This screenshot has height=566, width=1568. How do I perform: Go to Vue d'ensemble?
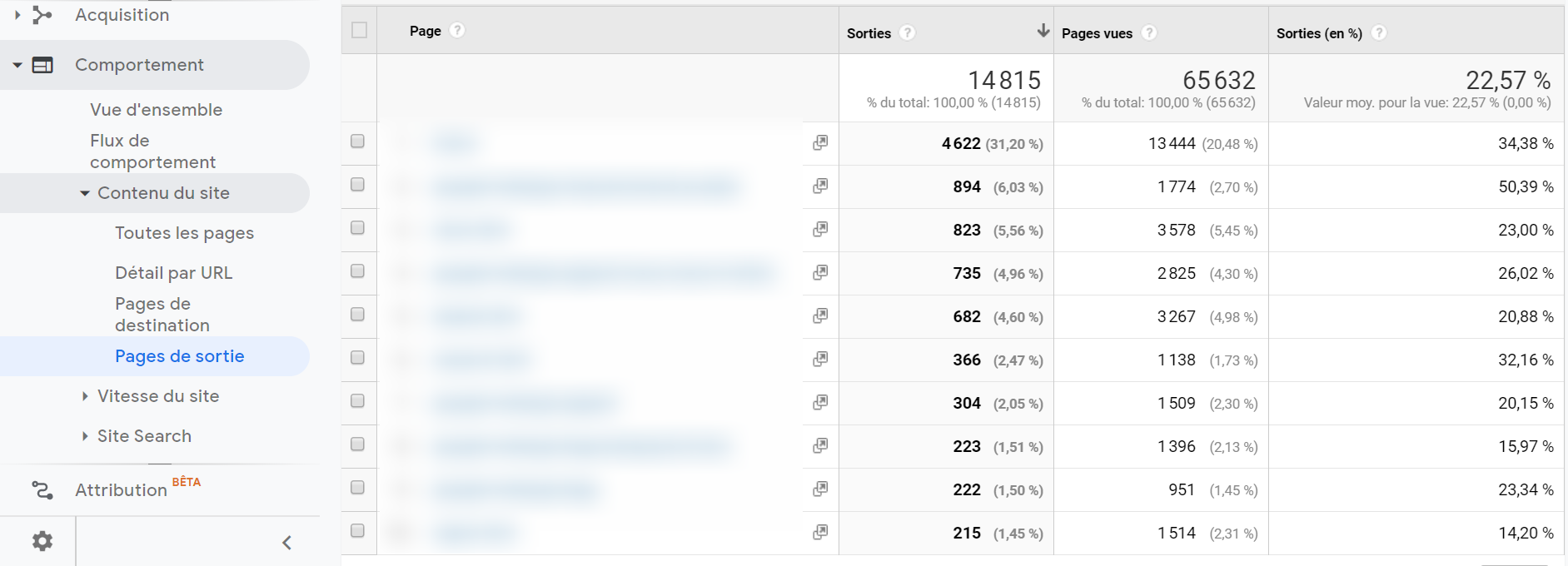[156, 110]
